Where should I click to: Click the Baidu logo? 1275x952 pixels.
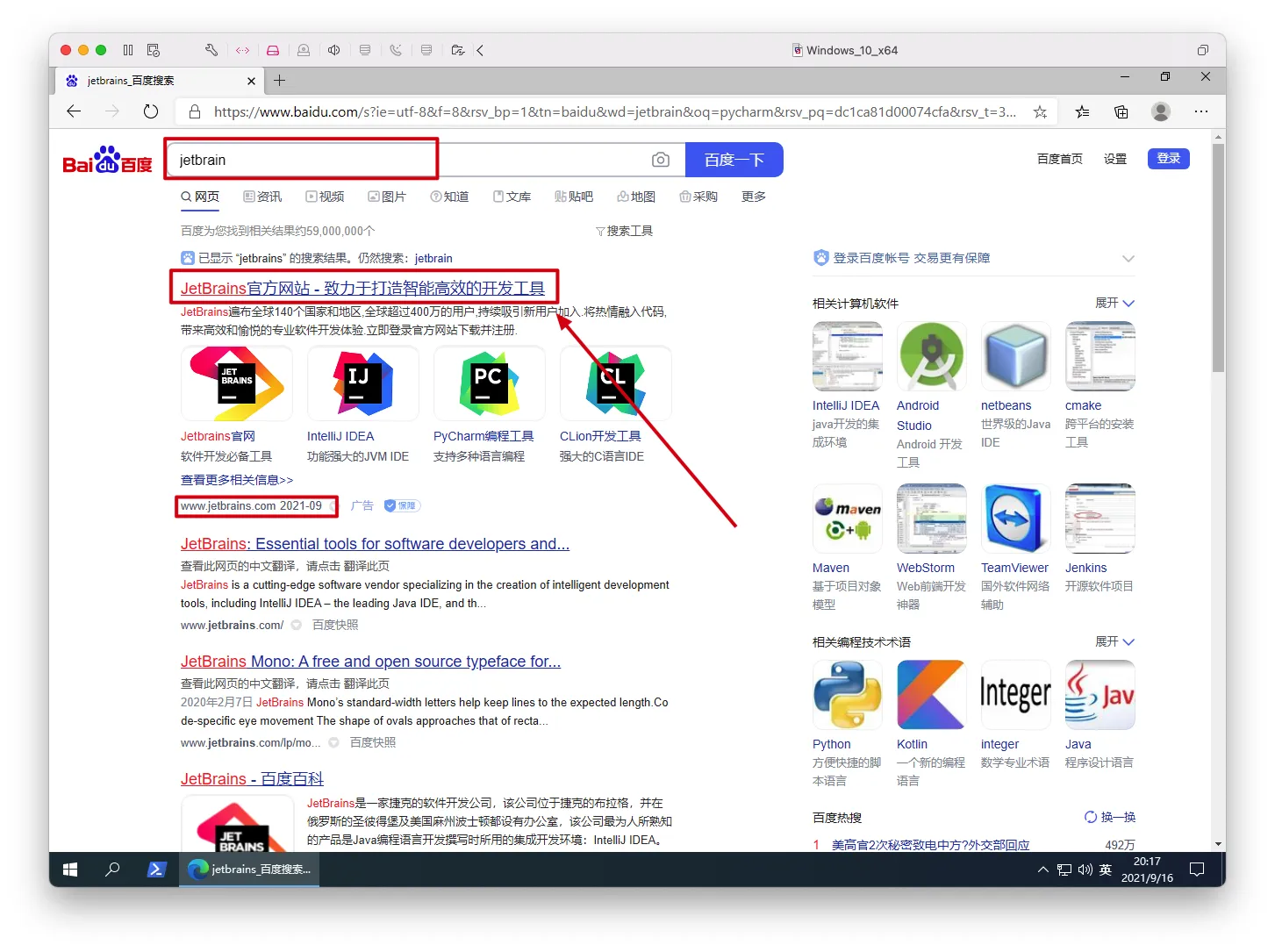[x=108, y=160]
